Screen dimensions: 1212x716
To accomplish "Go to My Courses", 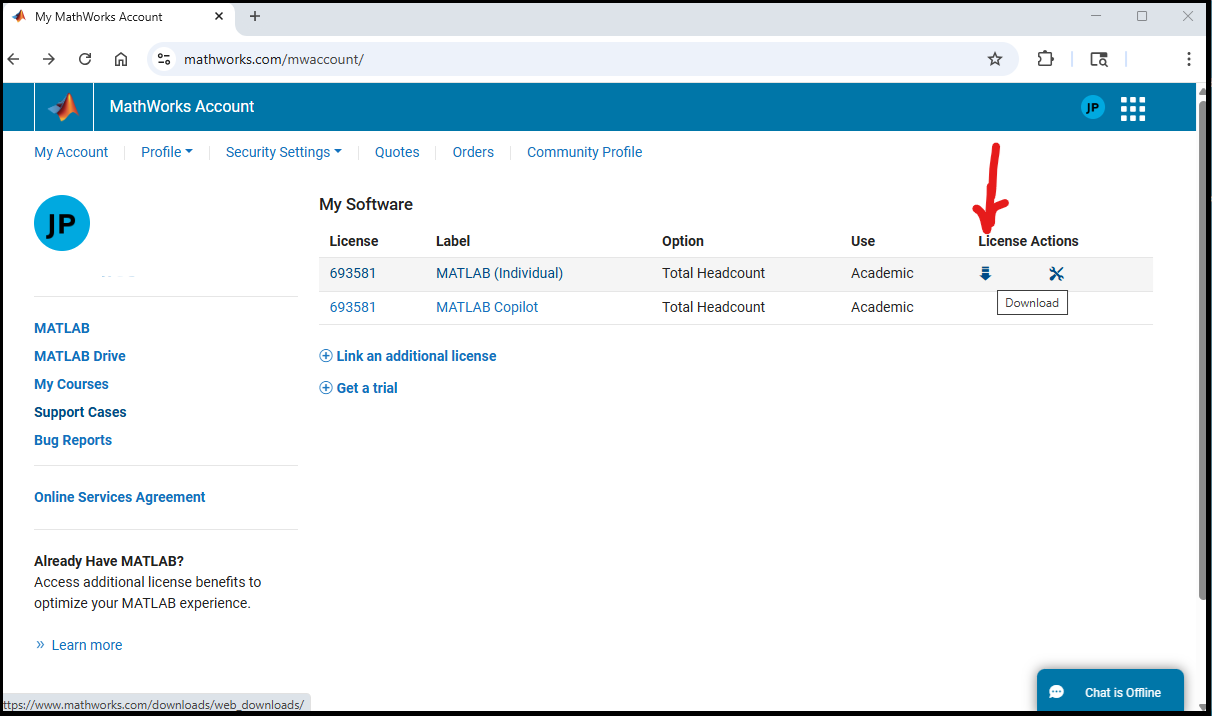I will (71, 384).
